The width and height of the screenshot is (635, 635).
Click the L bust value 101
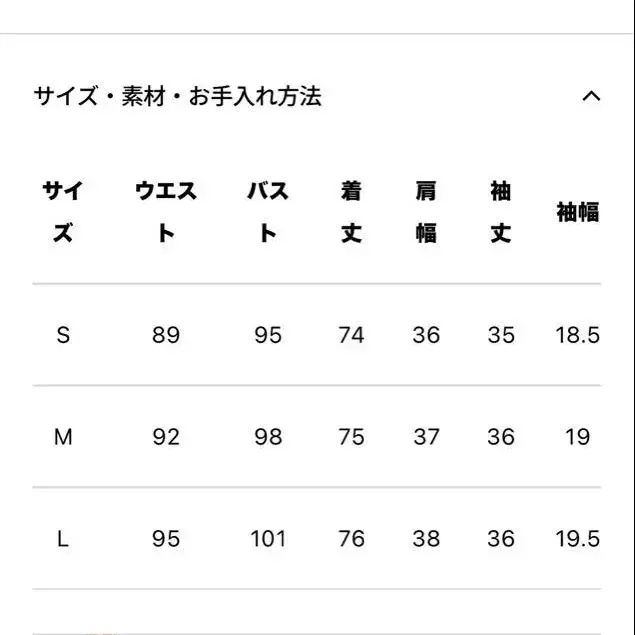coord(268,539)
